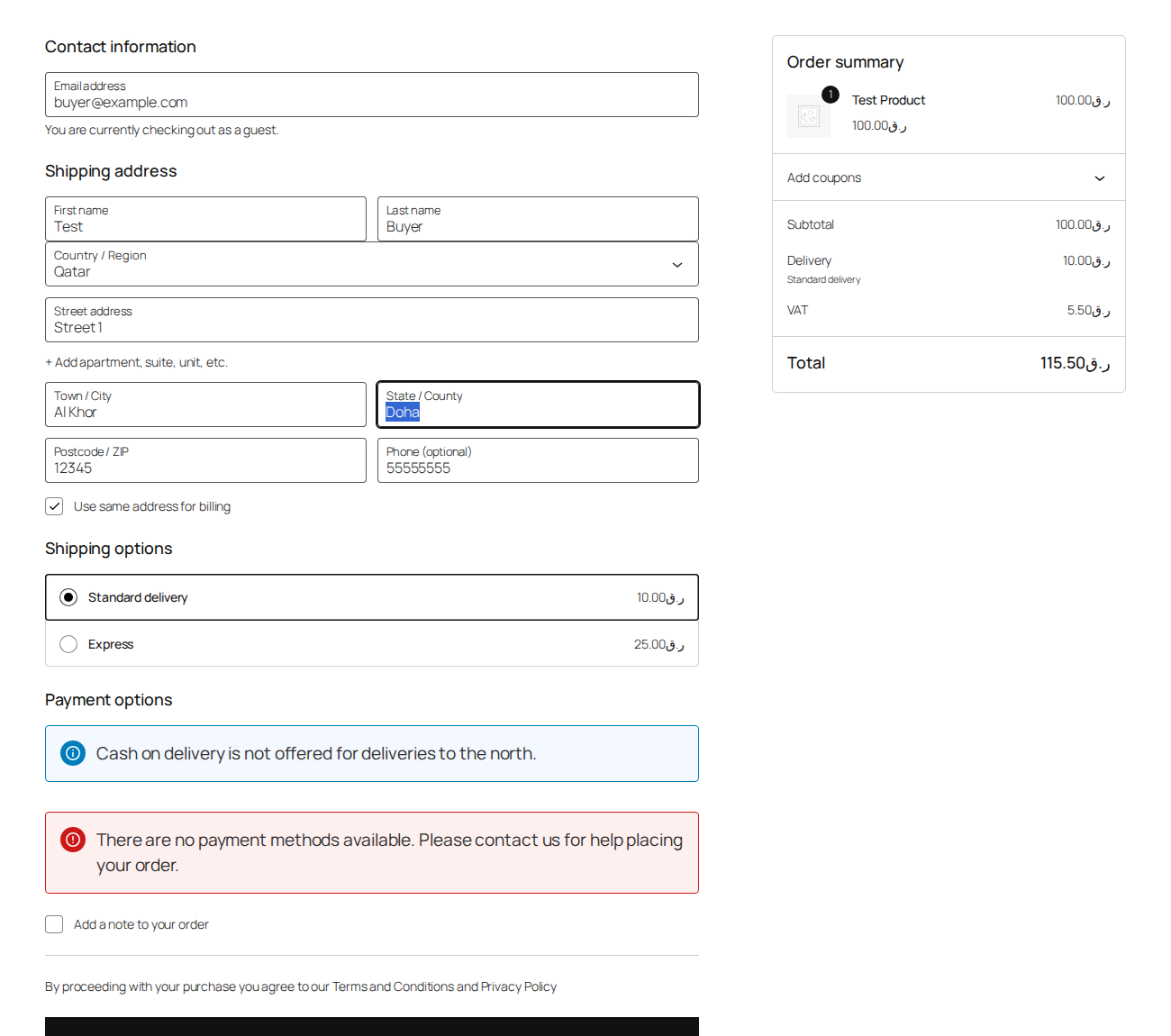Click the red error icon in payment alert
This screenshot has width=1171, height=1036.
click(73, 840)
